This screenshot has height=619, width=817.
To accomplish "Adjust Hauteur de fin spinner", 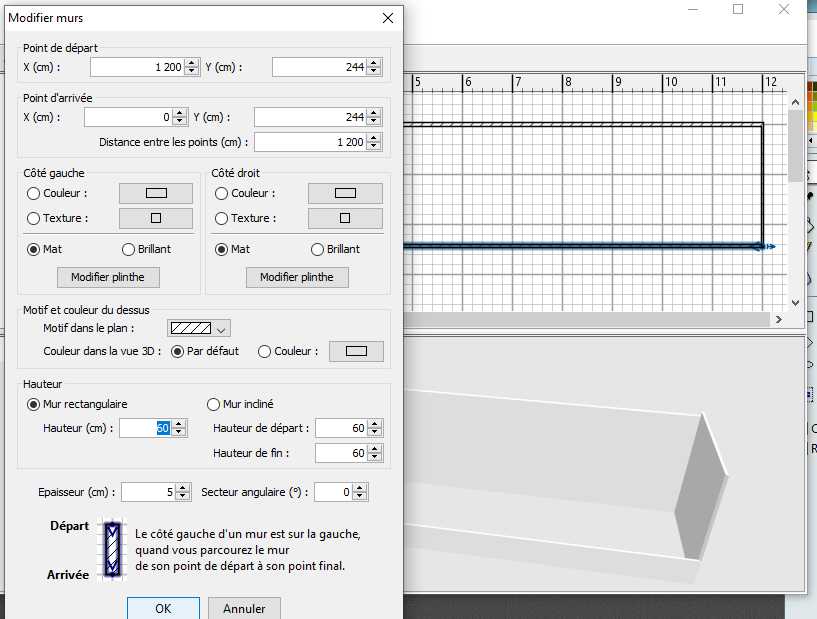I will click(375, 453).
